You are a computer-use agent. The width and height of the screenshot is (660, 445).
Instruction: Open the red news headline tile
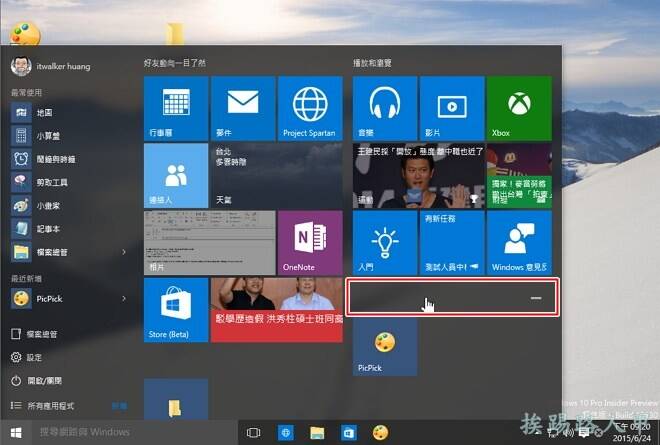point(277,310)
